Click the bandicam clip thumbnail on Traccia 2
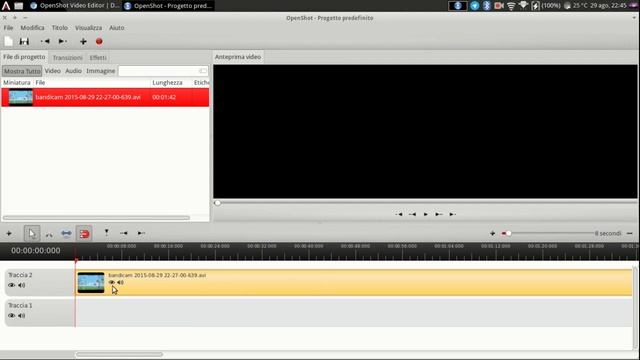This screenshot has width=640, height=360. (x=91, y=282)
